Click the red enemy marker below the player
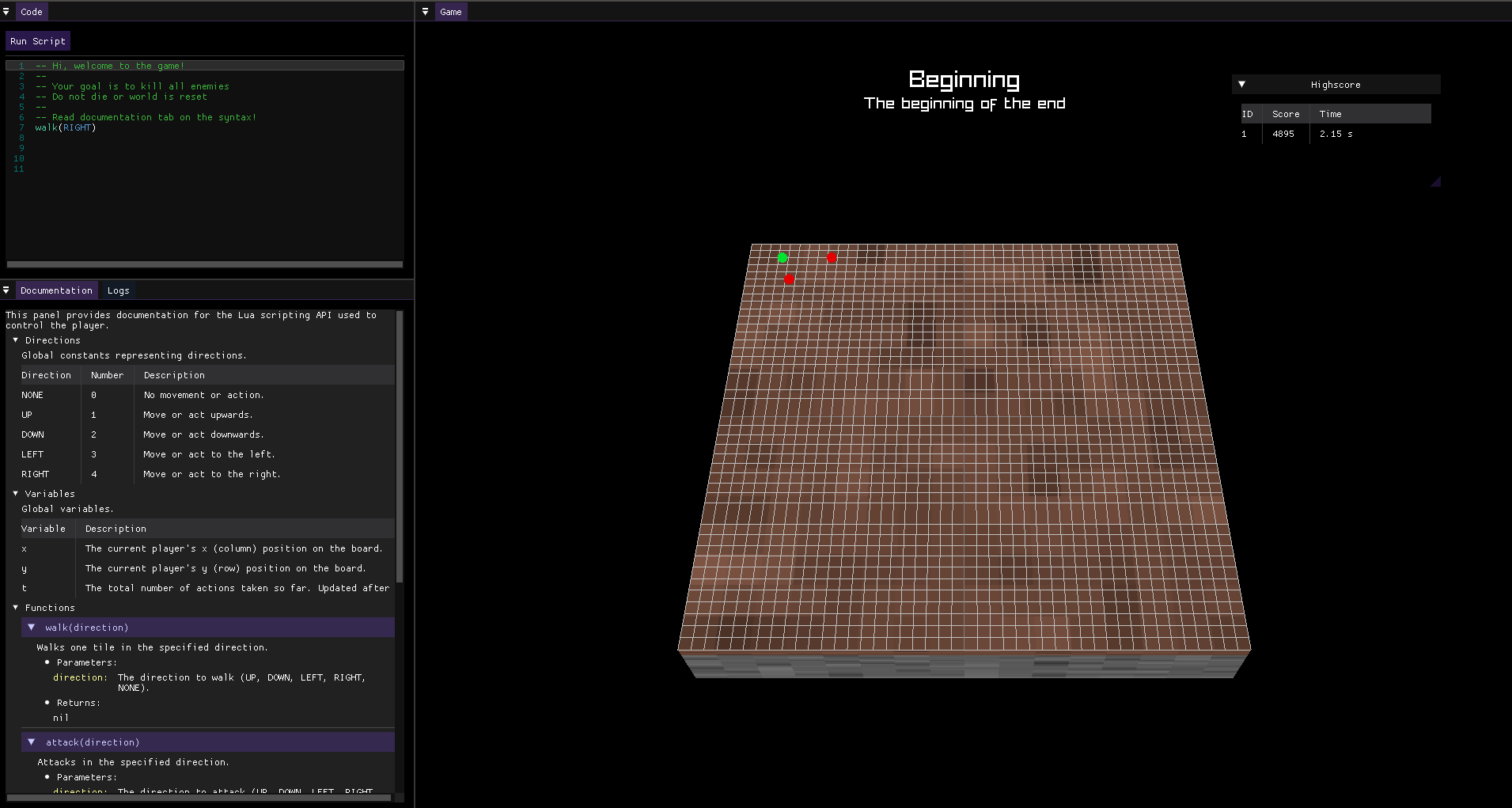The height and width of the screenshot is (808, 1512). 789,279
